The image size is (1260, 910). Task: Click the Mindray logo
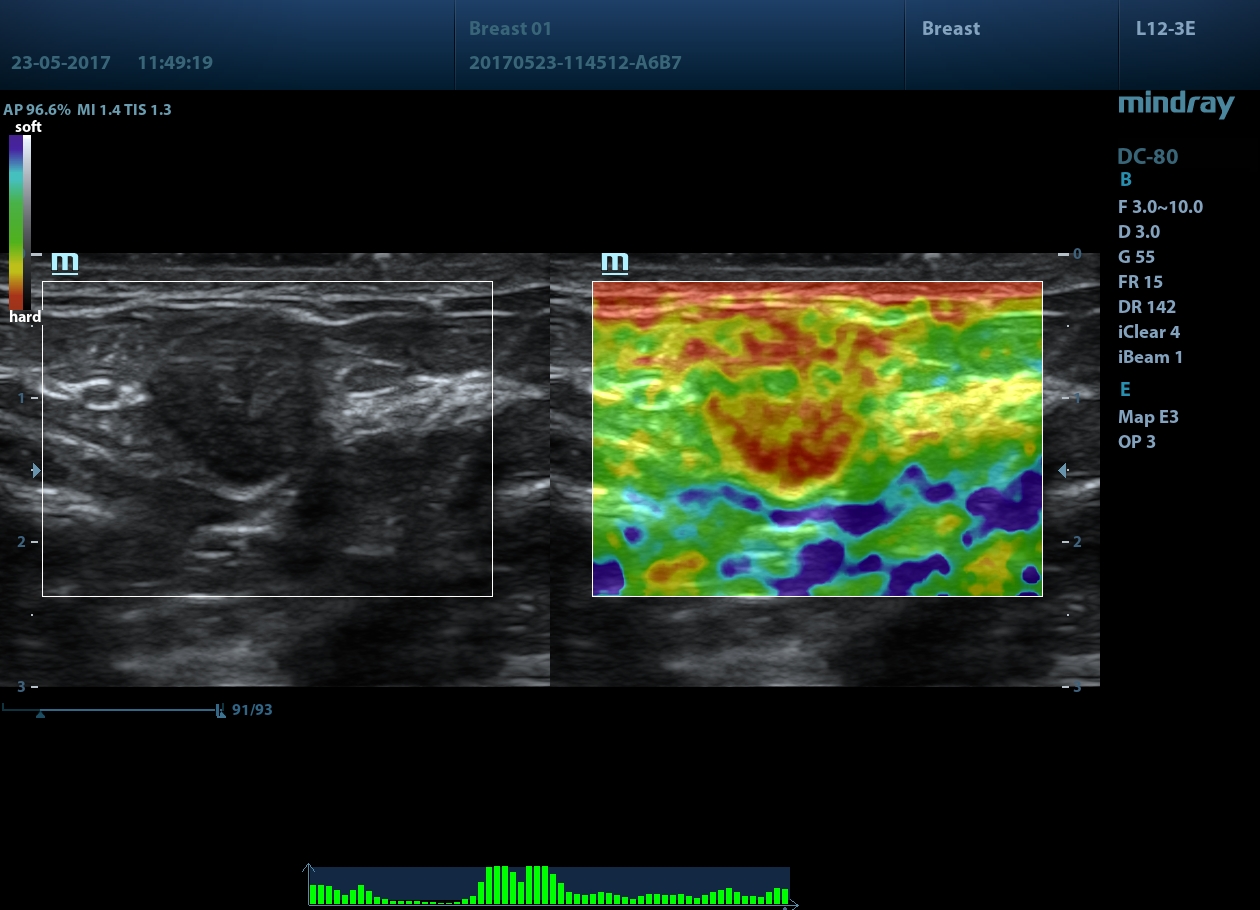coord(1175,104)
